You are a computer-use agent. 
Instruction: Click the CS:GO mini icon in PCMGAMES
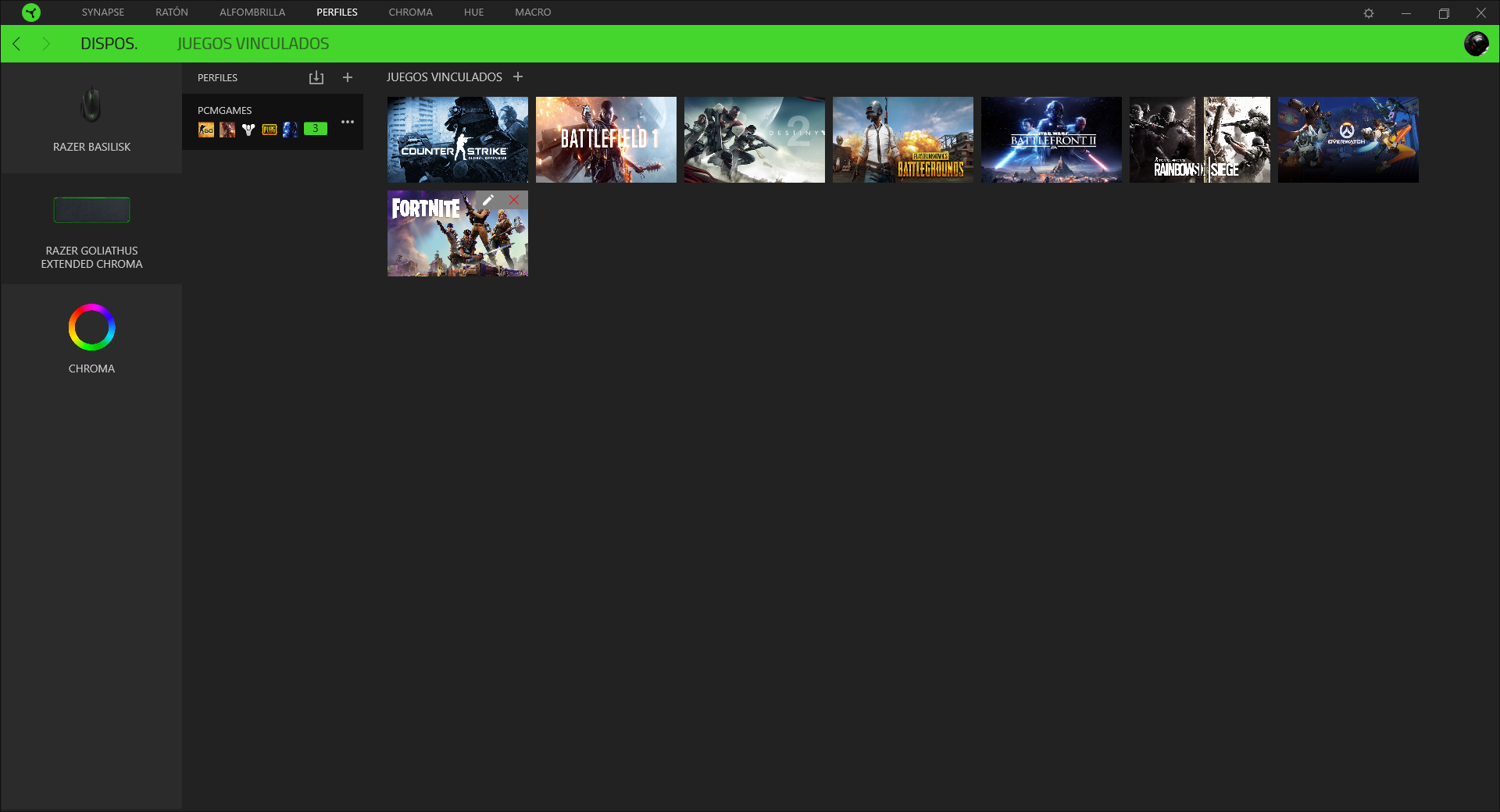tap(206, 130)
